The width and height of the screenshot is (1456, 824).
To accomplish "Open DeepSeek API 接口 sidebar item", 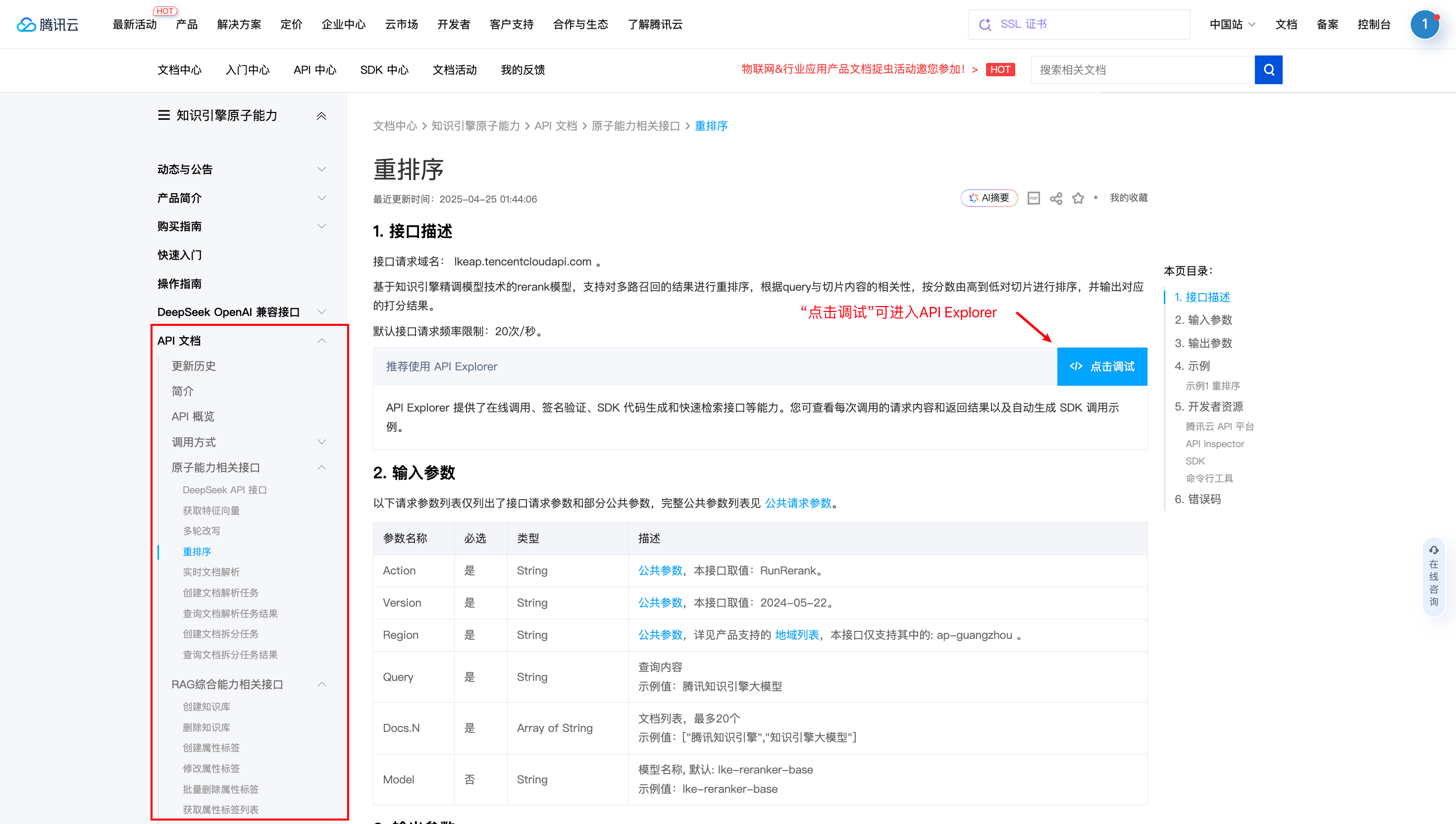I will 225,490.
